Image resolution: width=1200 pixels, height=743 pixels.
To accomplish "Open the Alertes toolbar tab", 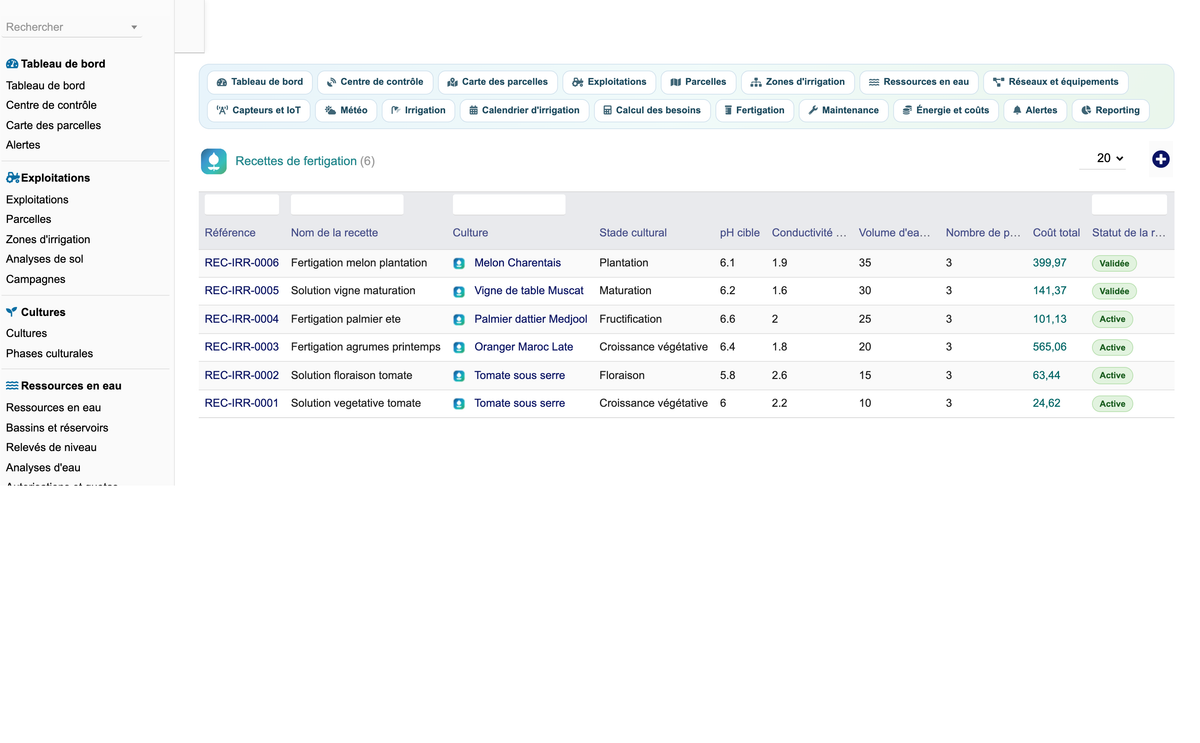I will point(1035,110).
